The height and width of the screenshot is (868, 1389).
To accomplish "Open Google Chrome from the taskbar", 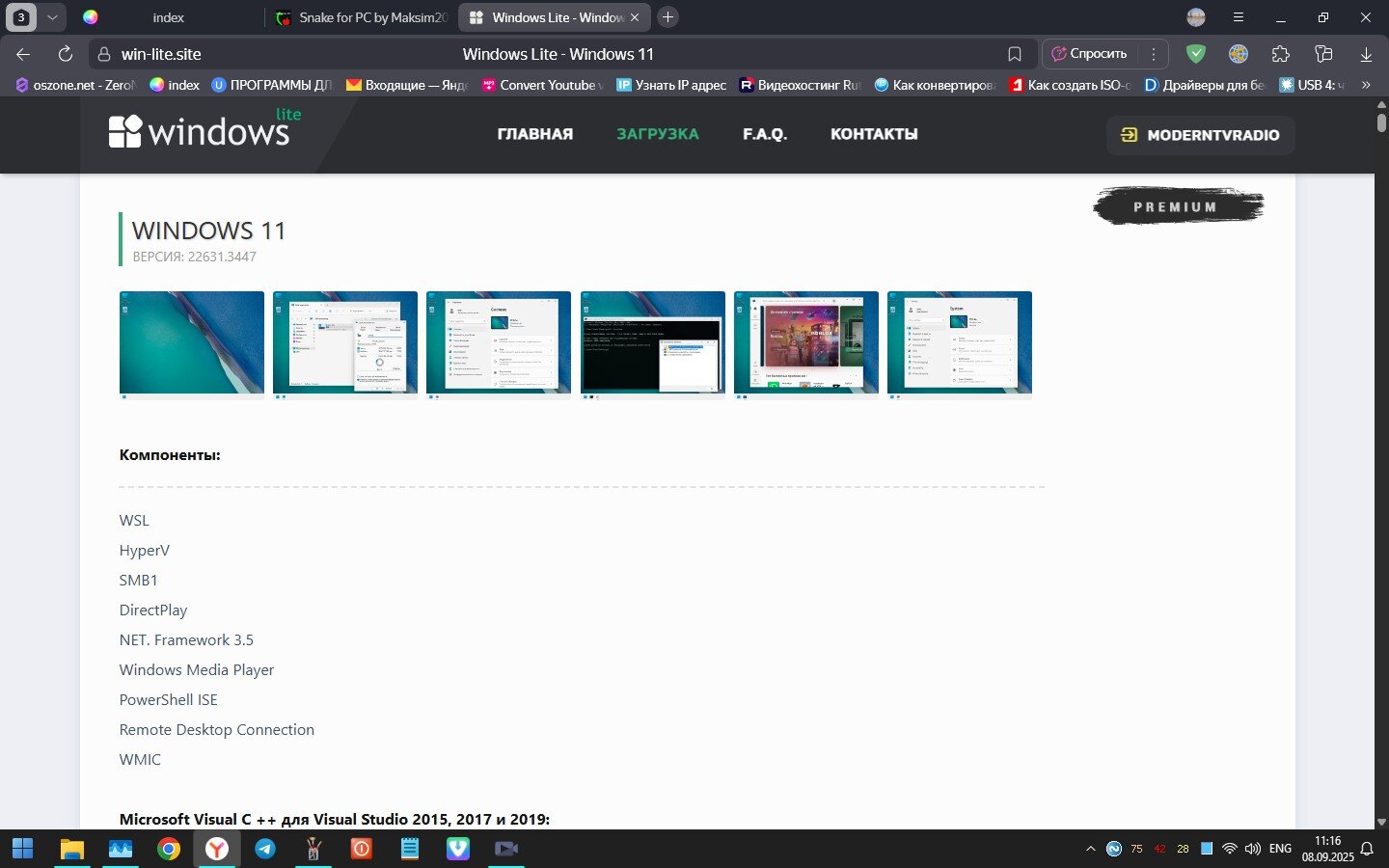I will coord(169,849).
